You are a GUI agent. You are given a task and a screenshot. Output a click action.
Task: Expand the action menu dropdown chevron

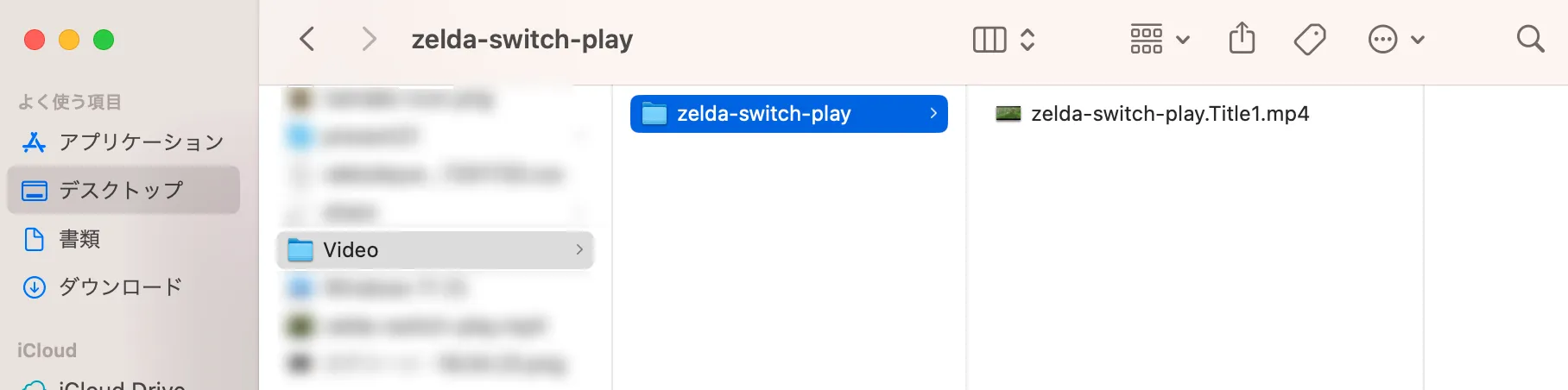[1418, 40]
